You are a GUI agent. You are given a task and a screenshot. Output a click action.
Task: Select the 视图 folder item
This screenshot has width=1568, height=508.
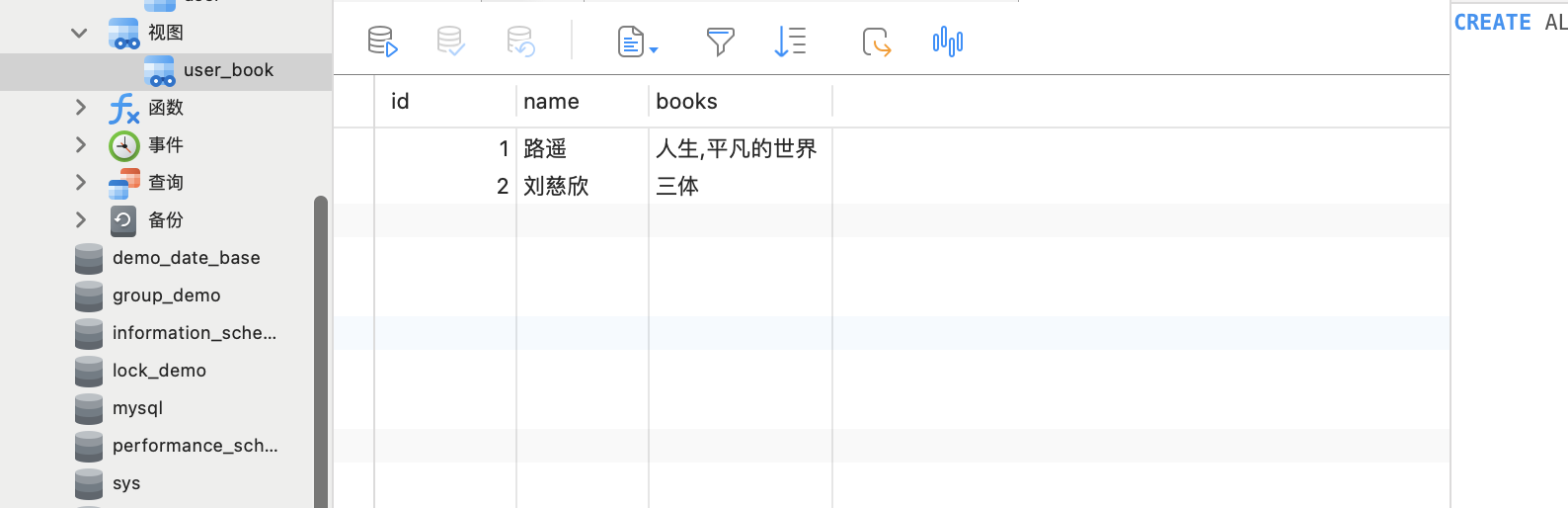pyautogui.click(x=166, y=33)
